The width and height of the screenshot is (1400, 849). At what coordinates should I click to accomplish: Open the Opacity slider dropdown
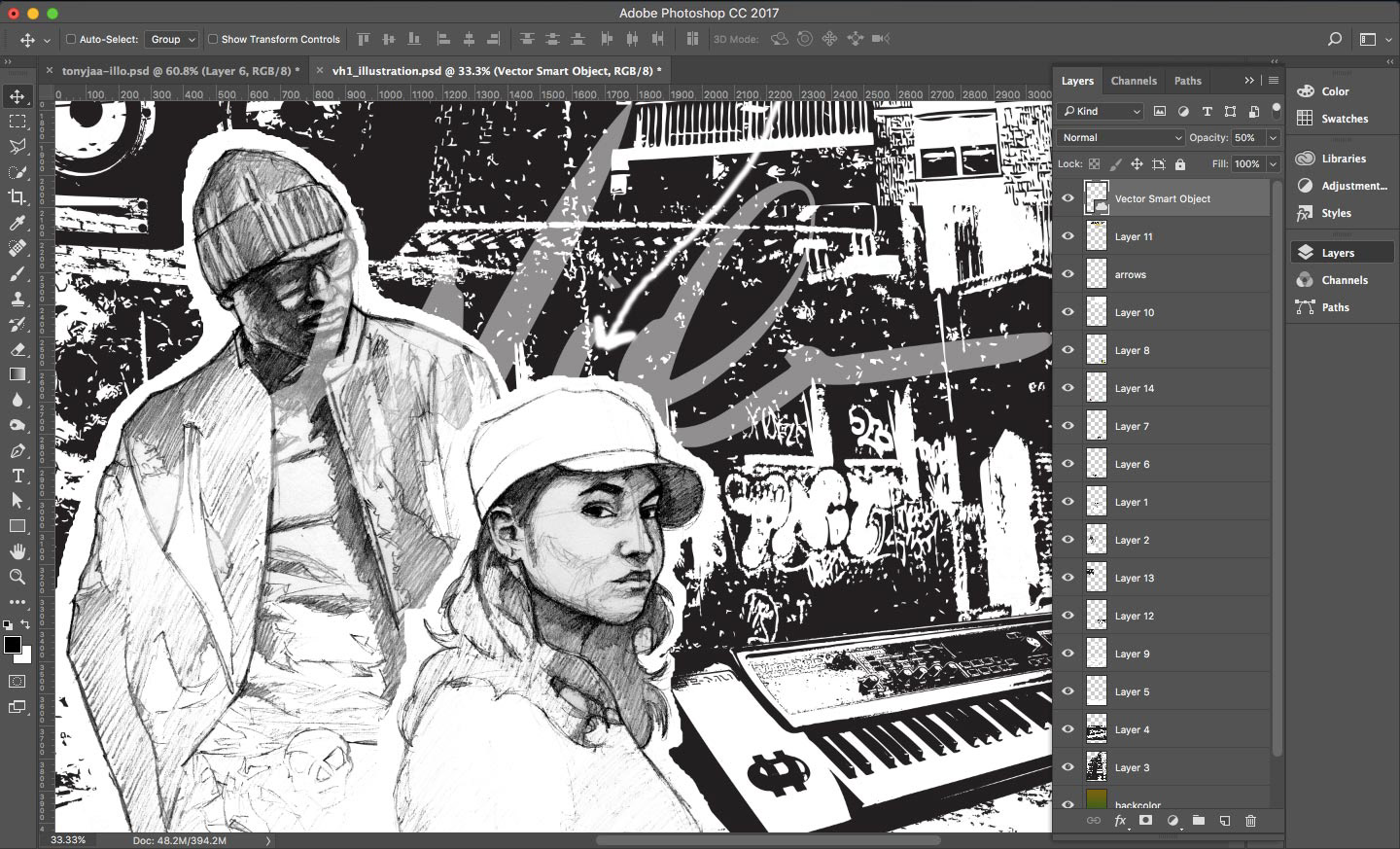pyautogui.click(x=1273, y=138)
